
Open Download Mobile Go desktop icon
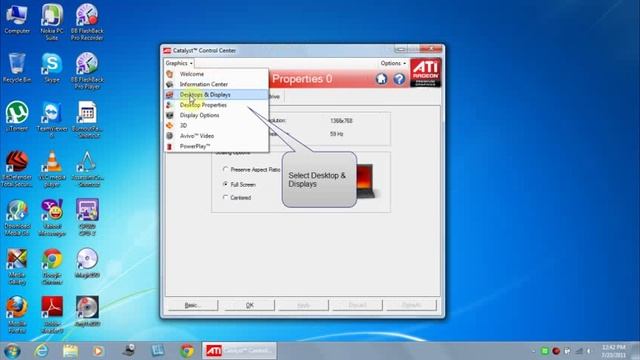(17, 218)
